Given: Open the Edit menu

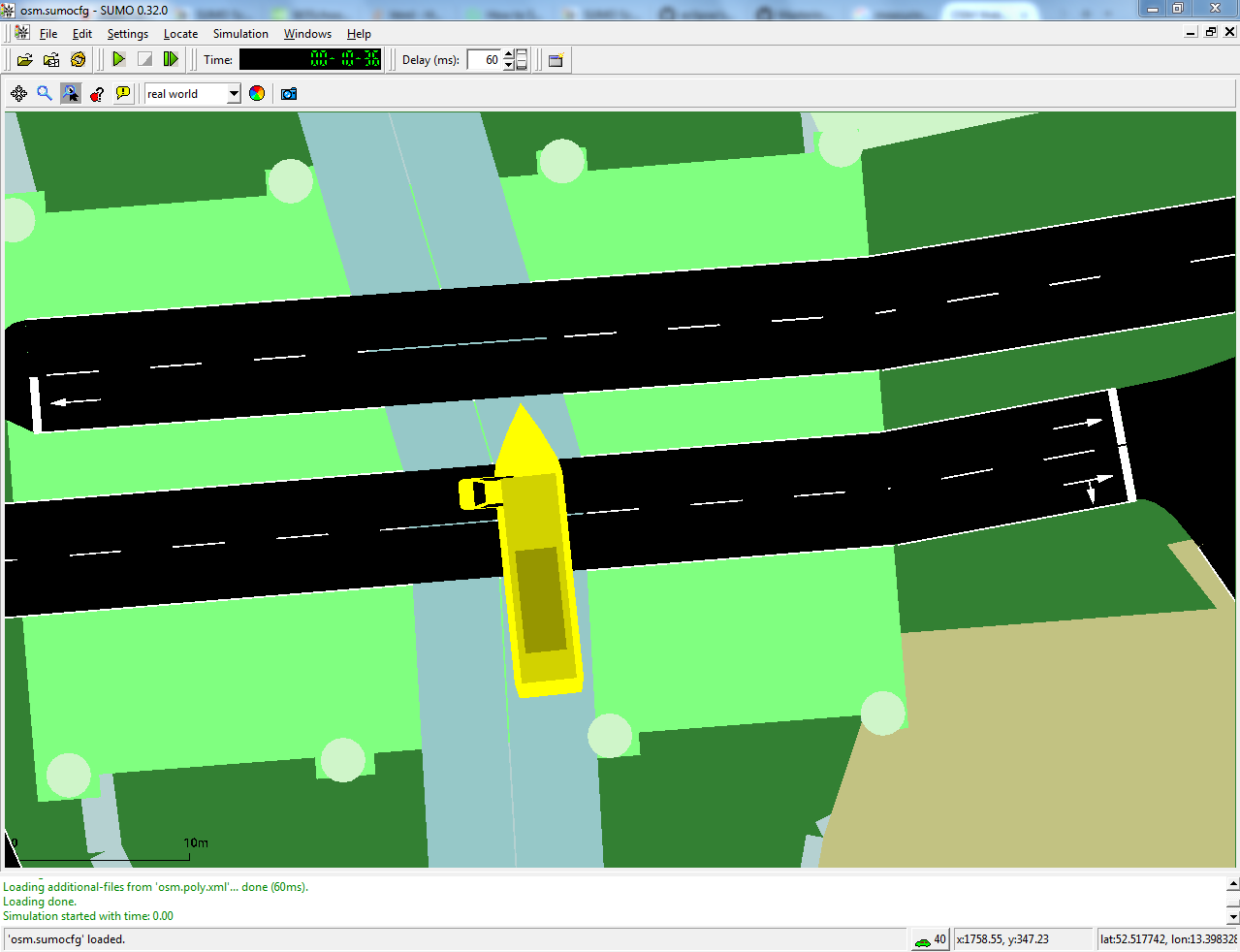Looking at the screenshot, I should click(82, 34).
